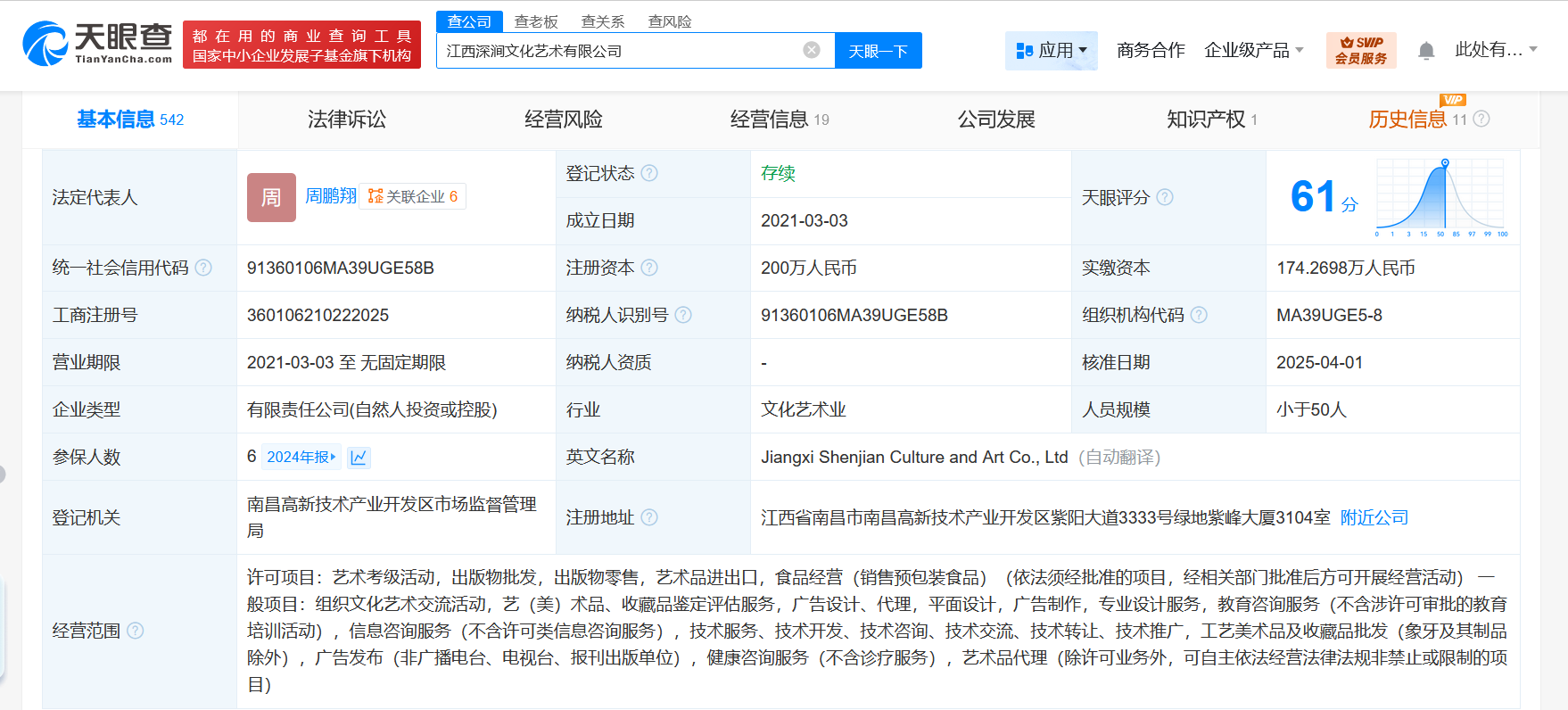Screen dimensions: 1568x710
Task: Clear the search box text
Action: click(812, 51)
